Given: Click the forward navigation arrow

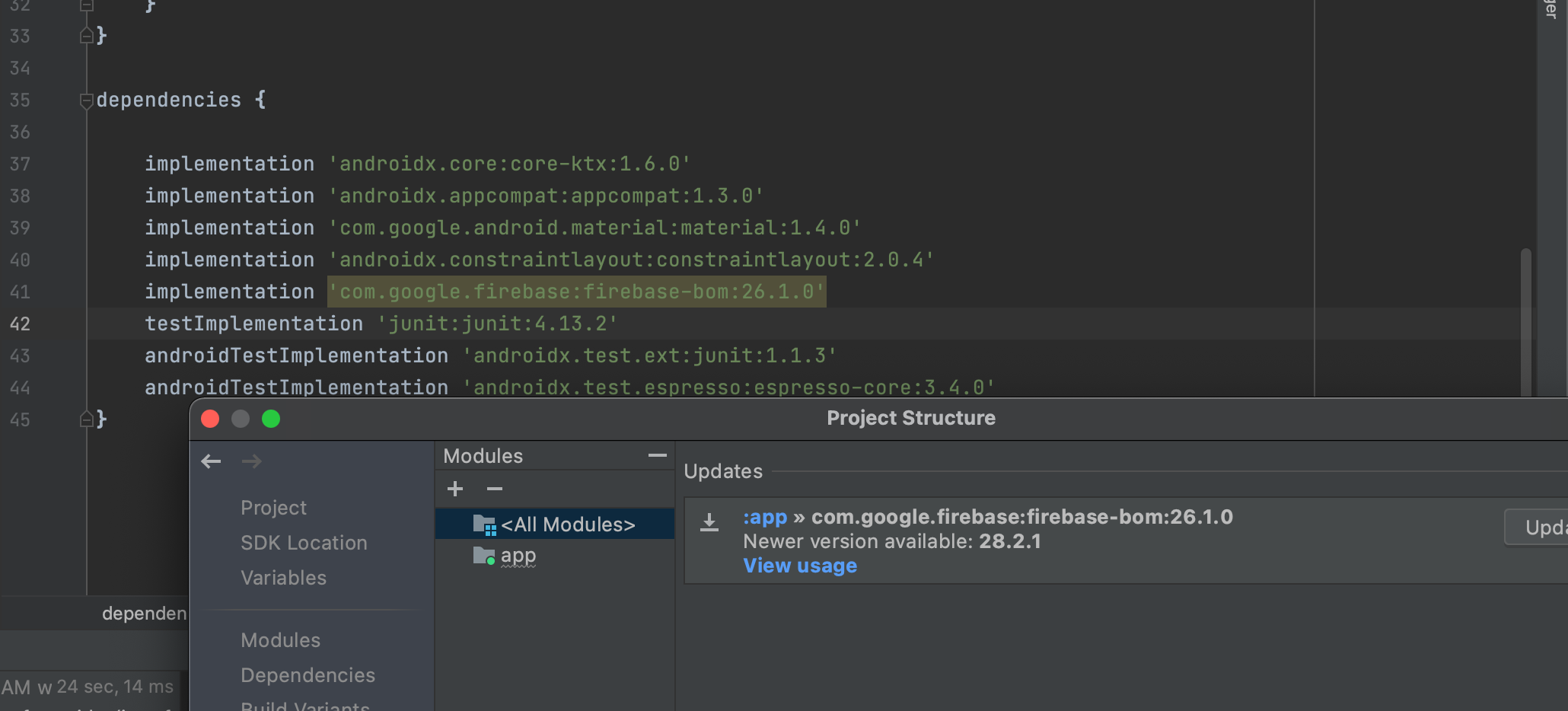Looking at the screenshot, I should (252, 461).
